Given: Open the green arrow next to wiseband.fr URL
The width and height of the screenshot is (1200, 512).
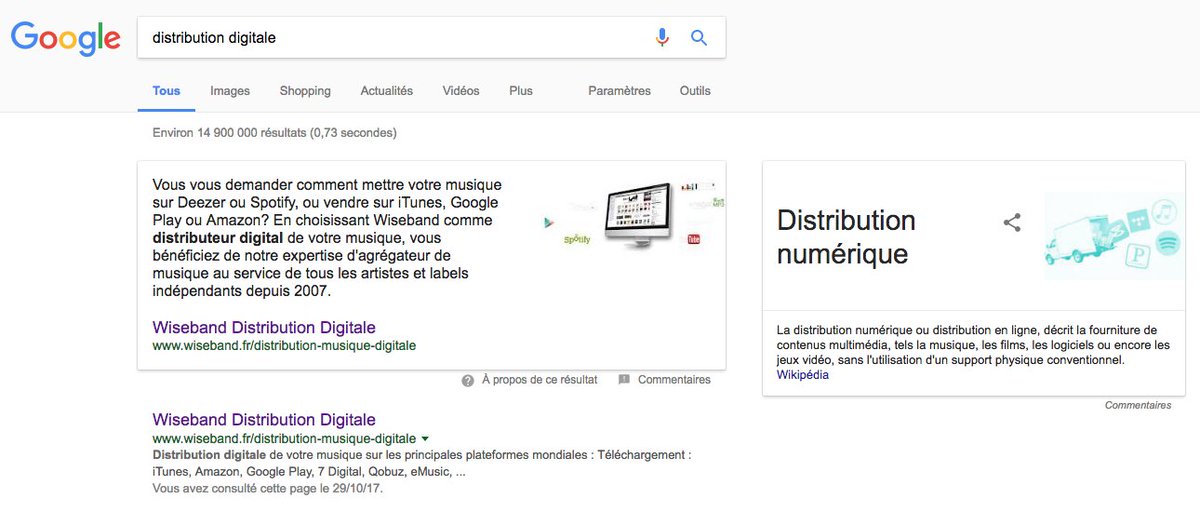Looking at the screenshot, I should click(x=425, y=439).
